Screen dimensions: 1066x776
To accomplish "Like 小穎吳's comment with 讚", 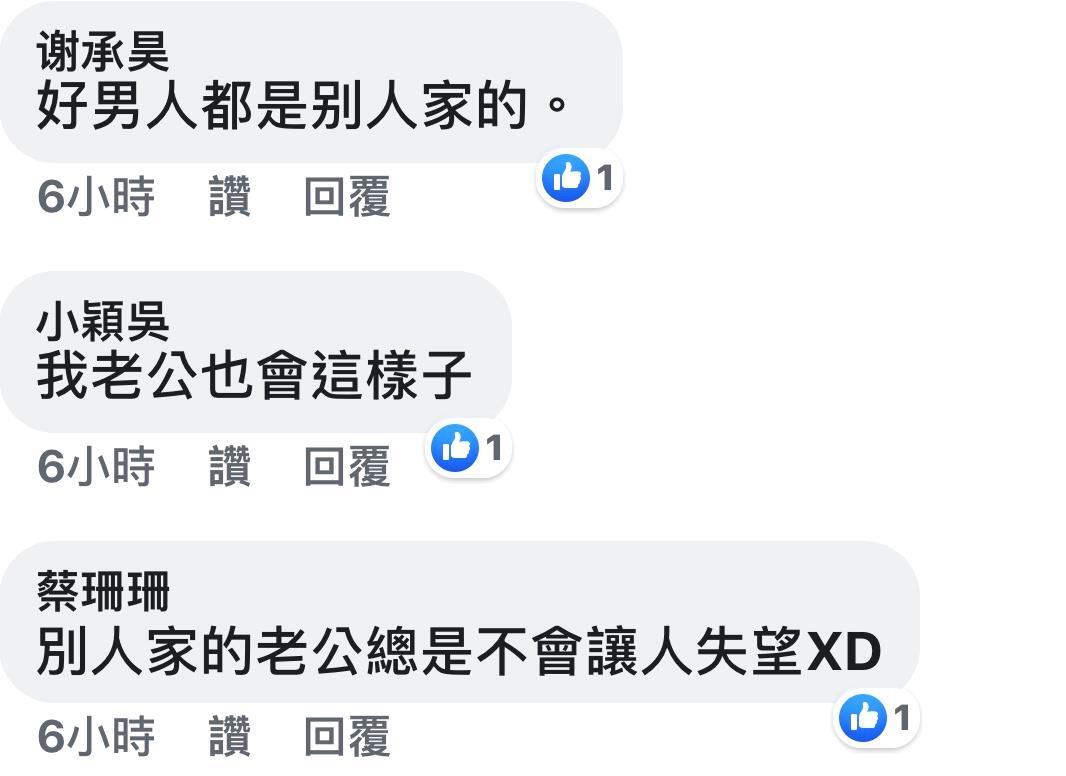I will 230,467.
